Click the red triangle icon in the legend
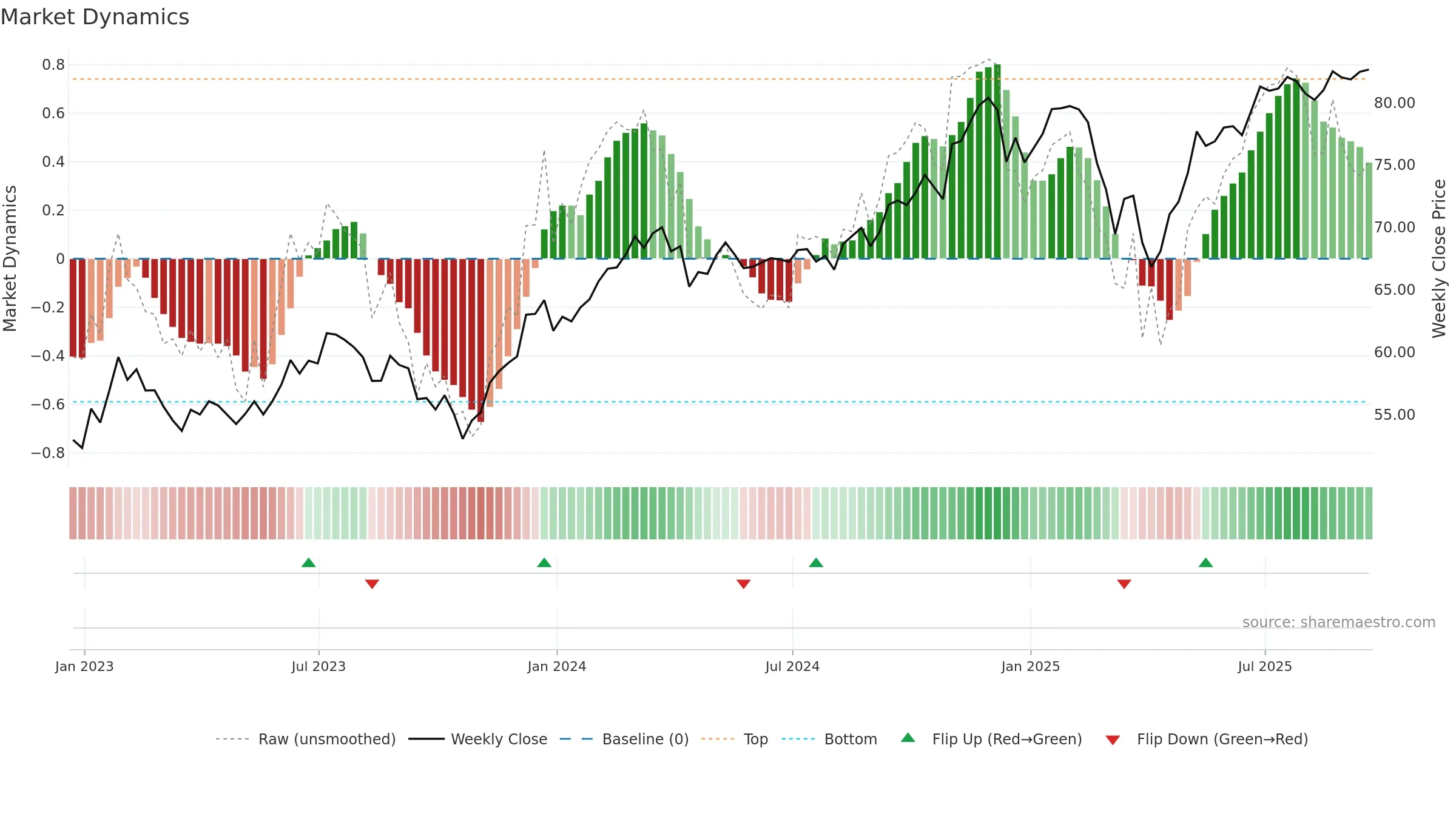This screenshot has height=819, width=1456. click(x=1113, y=740)
